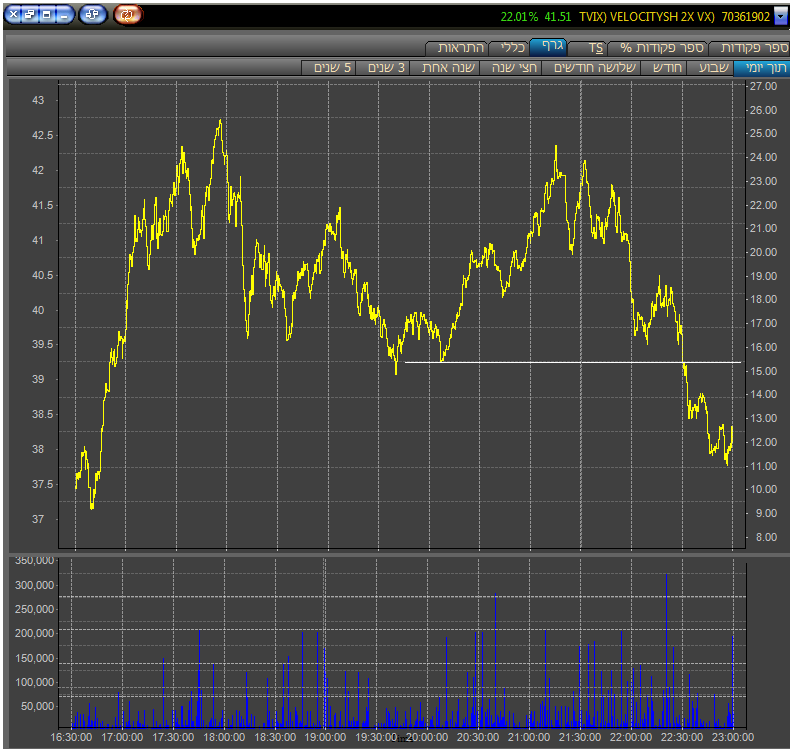This screenshot has width=793, height=752.
Task: Close the chart window with X
Action: pos(14,15)
